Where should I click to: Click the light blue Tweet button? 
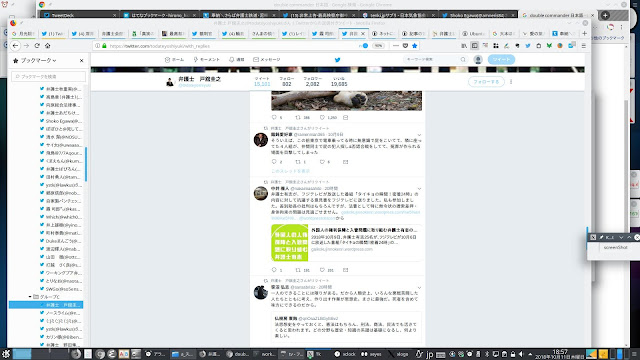click(x=501, y=60)
